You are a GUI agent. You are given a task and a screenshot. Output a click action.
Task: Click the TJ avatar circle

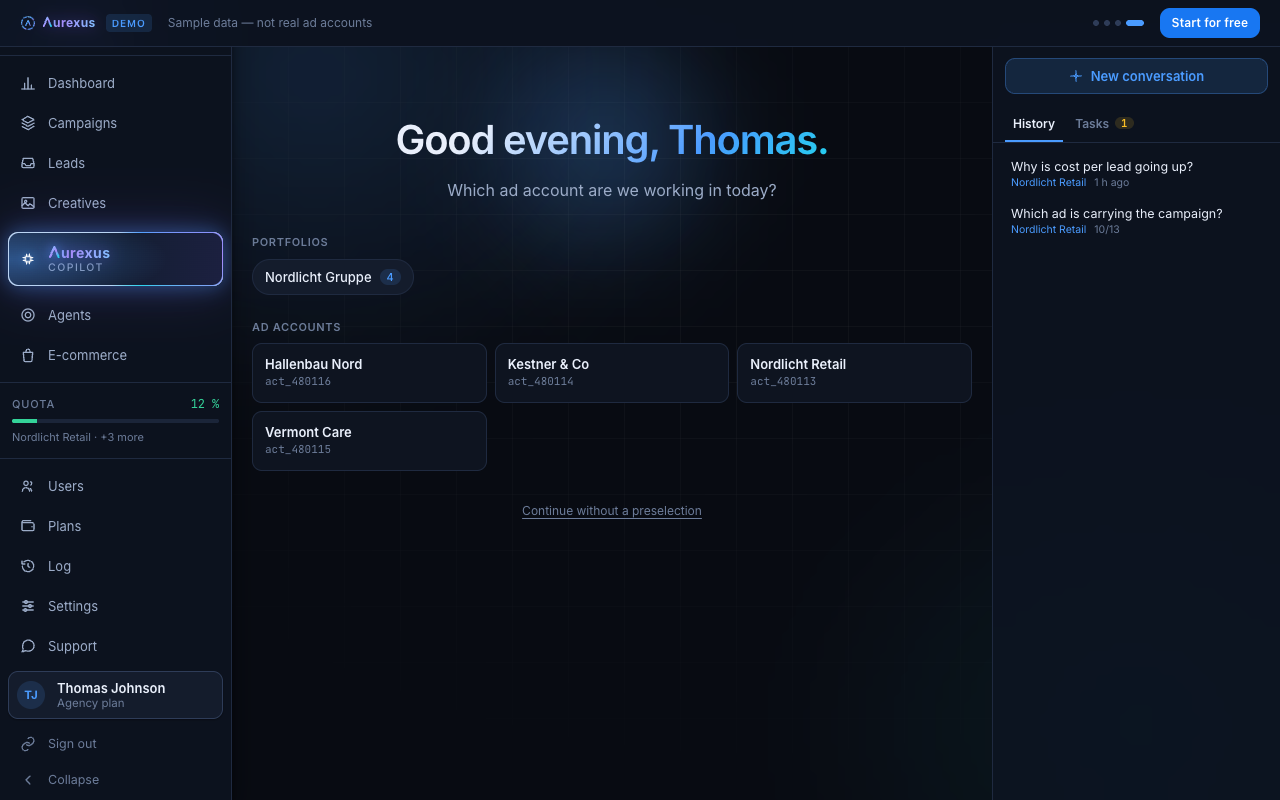(31, 695)
